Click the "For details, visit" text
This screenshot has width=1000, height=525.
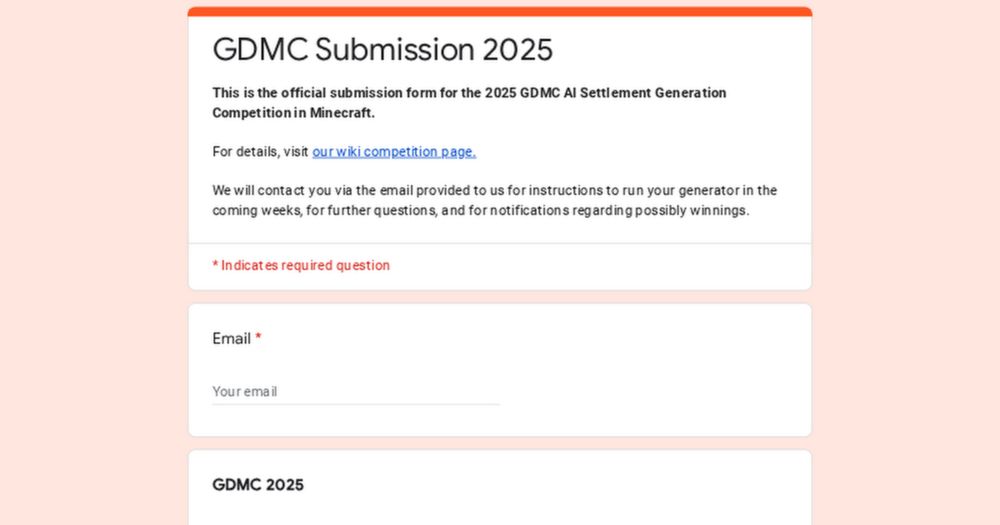(260, 152)
